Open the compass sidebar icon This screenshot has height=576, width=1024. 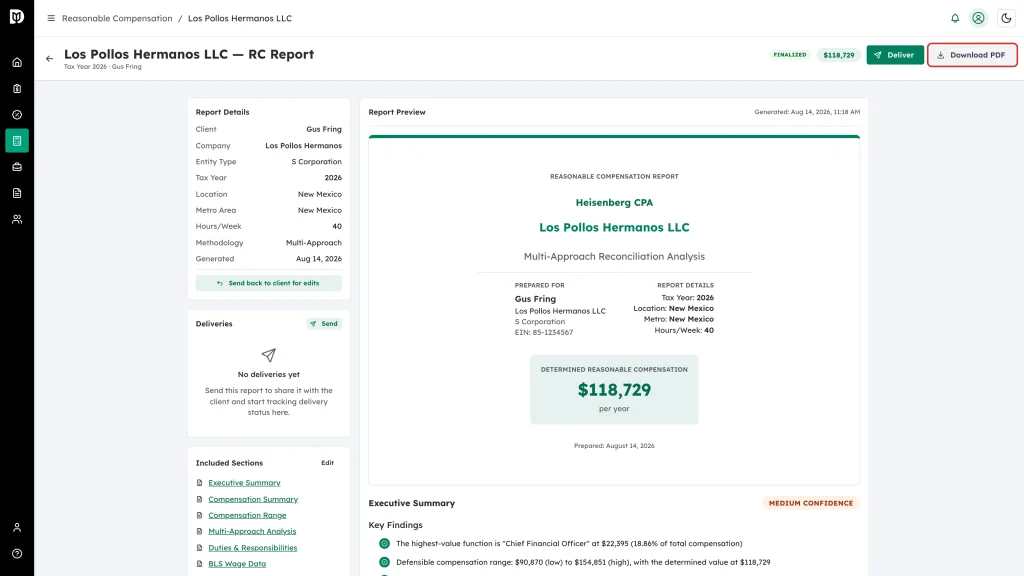17,115
